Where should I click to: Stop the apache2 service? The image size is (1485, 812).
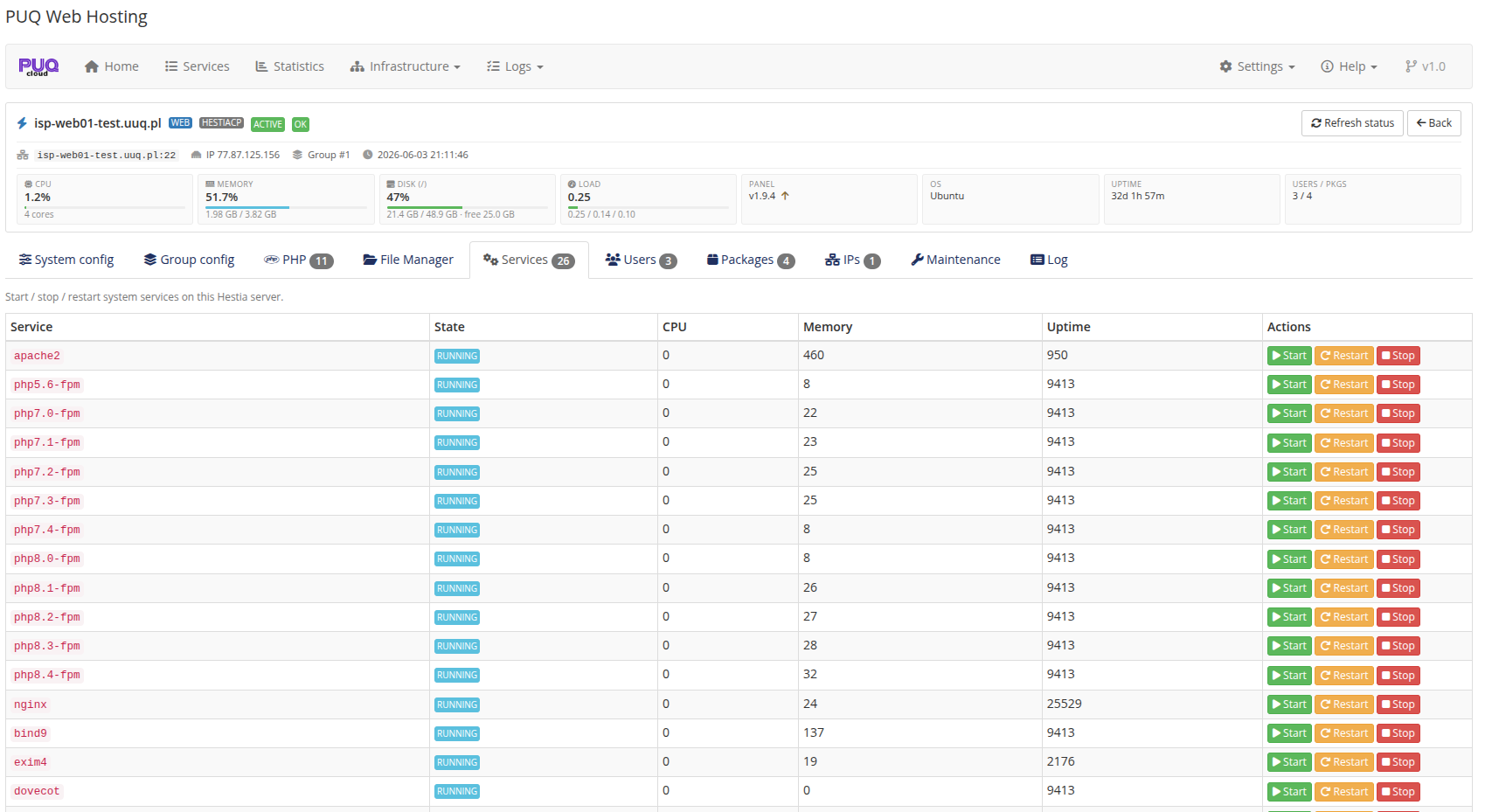pyautogui.click(x=1398, y=356)
